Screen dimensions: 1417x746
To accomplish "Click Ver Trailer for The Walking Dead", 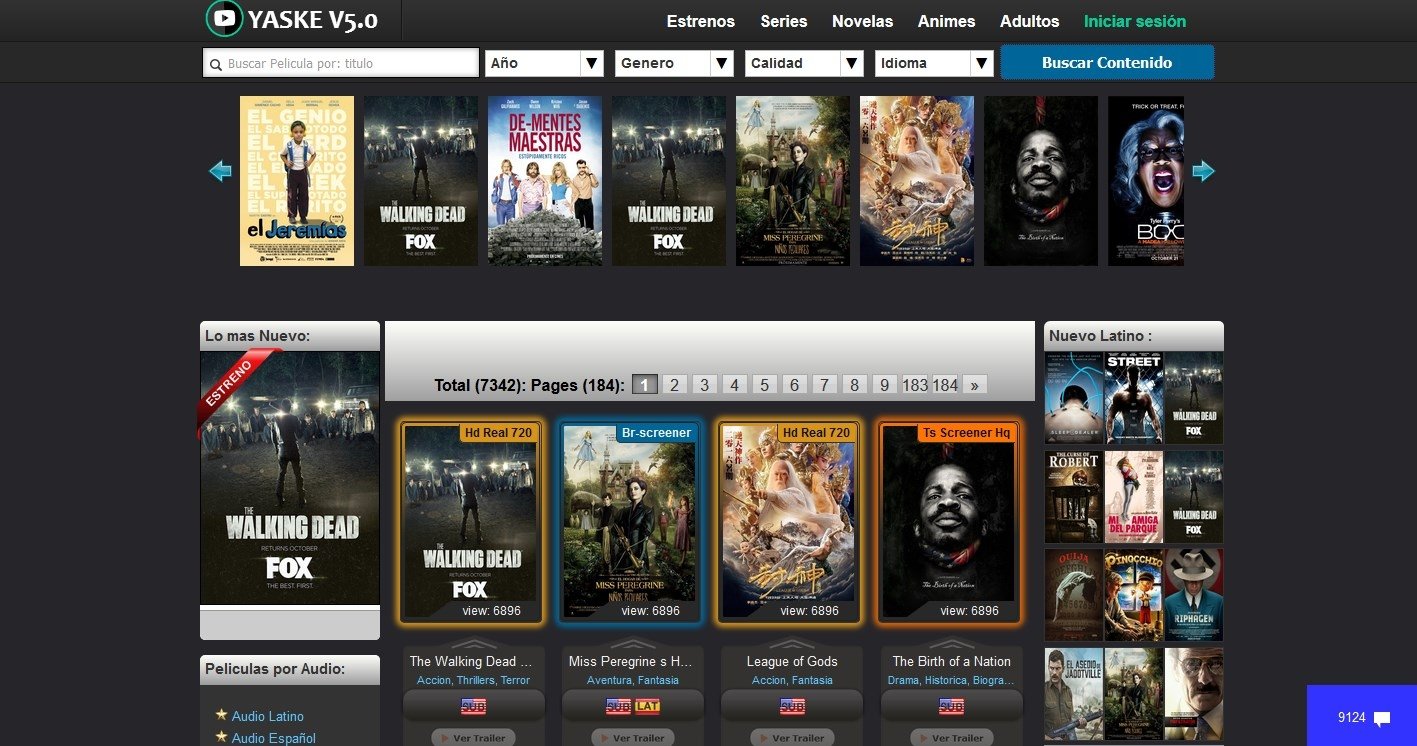I will (x=473, y=738).
